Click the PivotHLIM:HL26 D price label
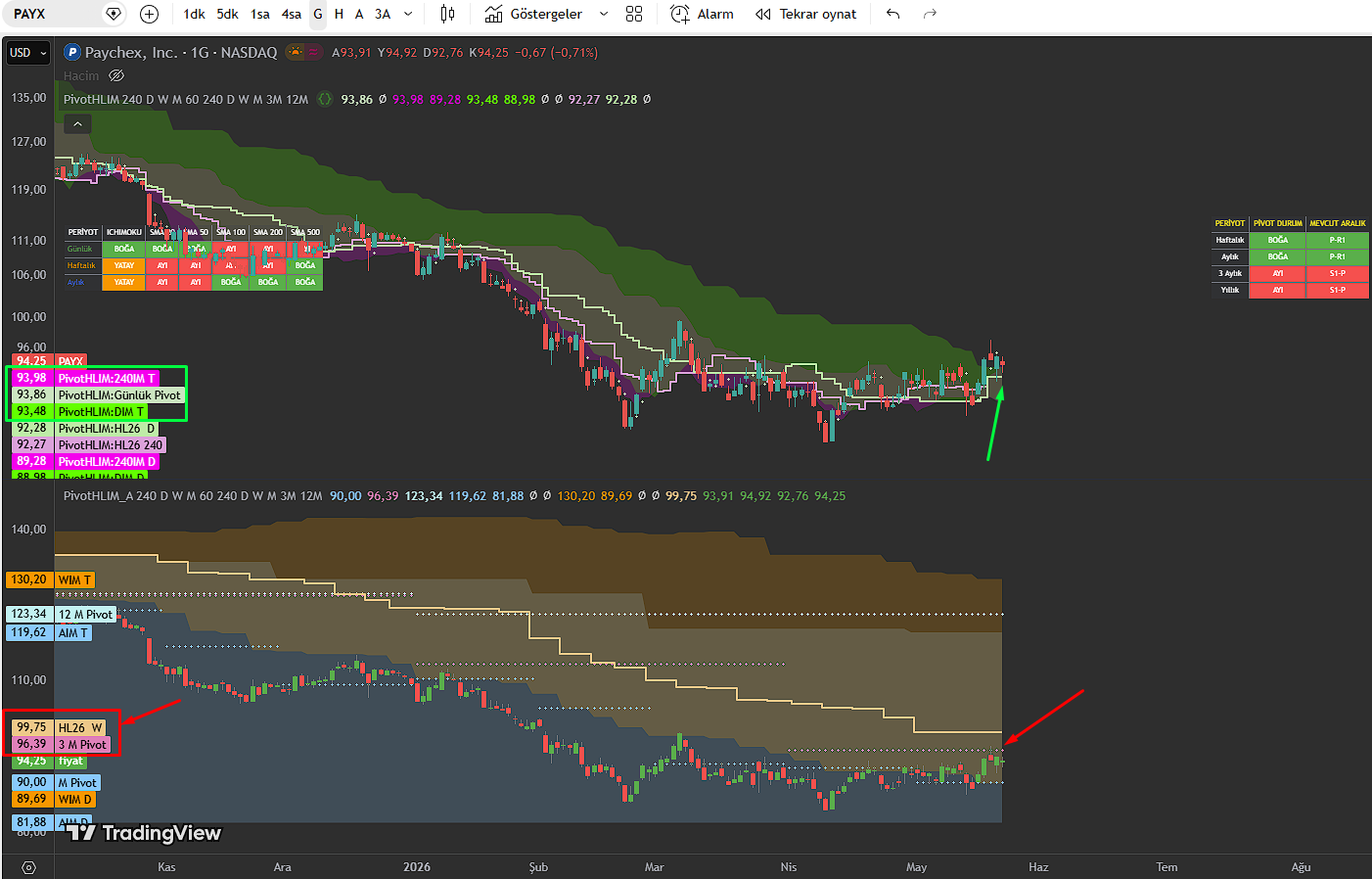 (x=85, y=428)
